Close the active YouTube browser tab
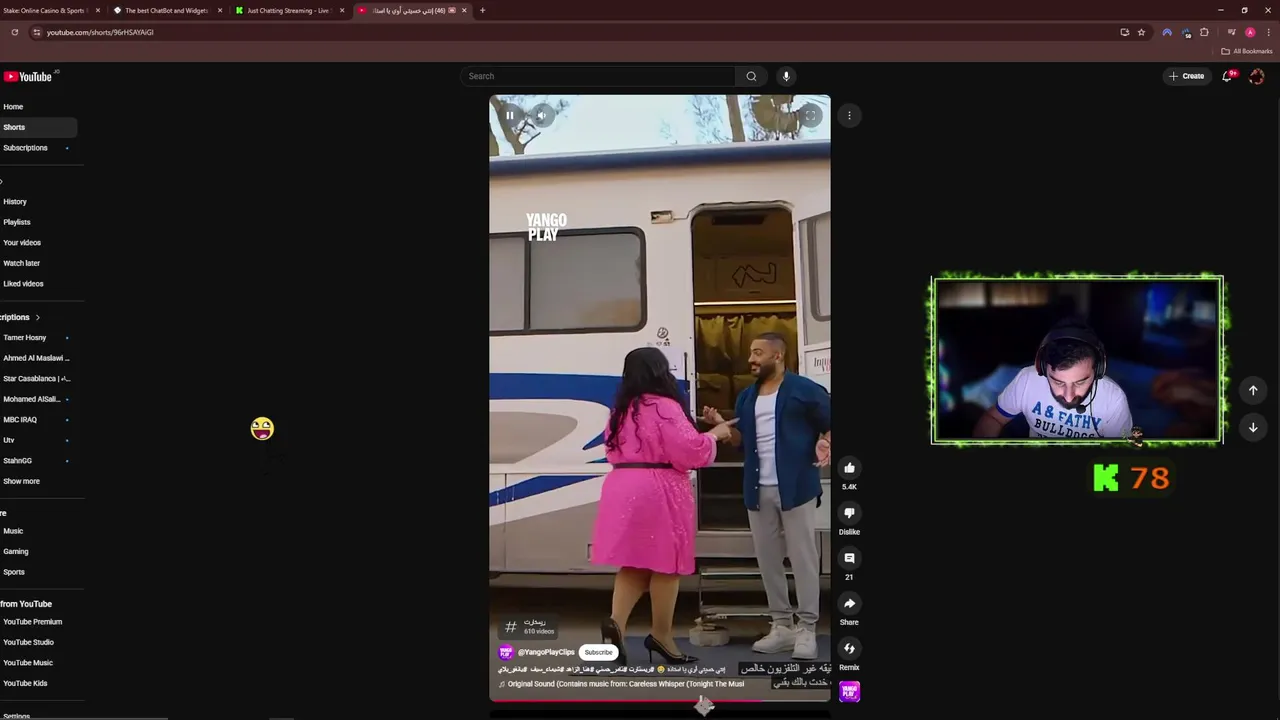 pyautogui.click(x=464, y=10)
